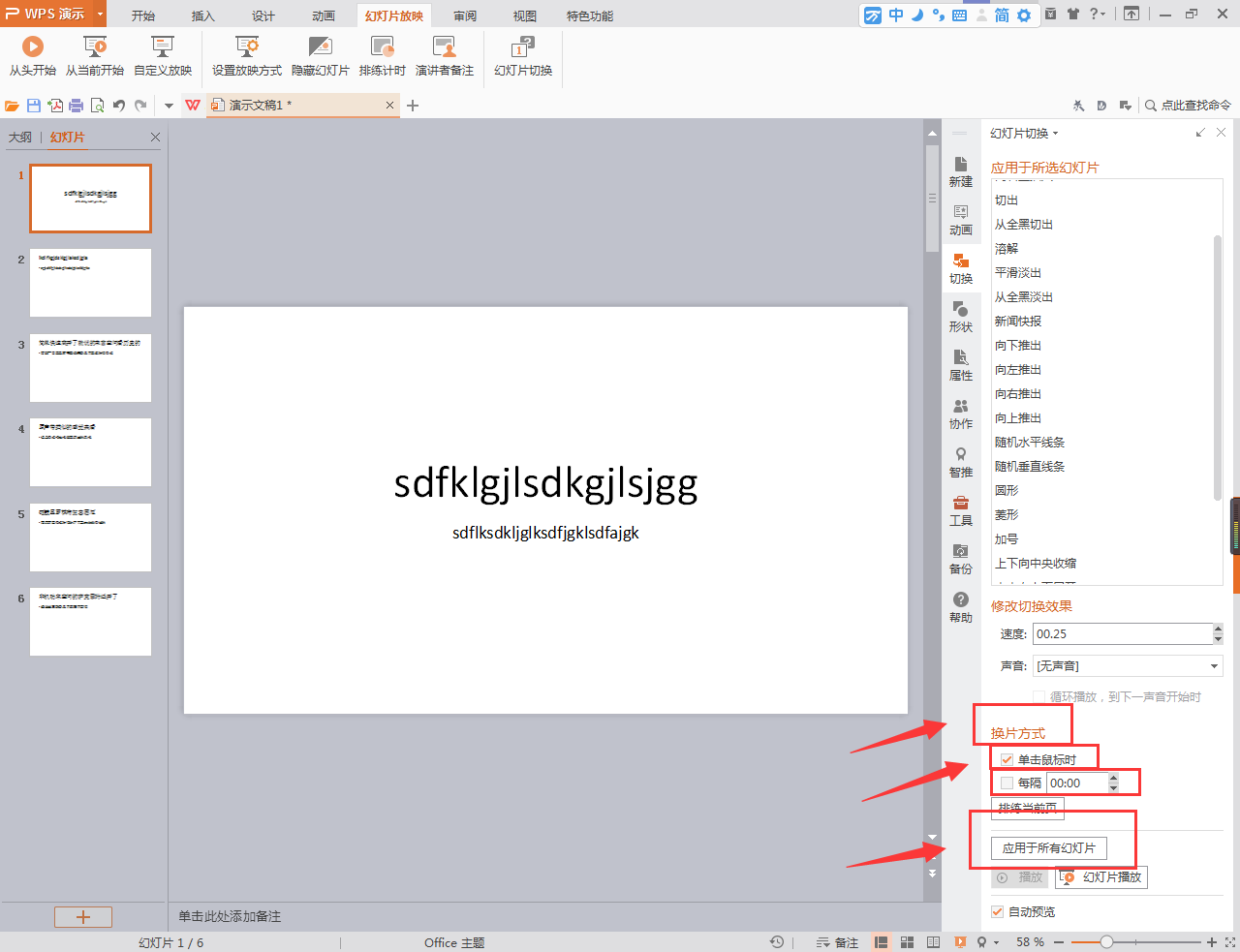Expand the 幻灯片切换 panel title dropdown
This screenshot has width=1240, height=952.
(x=1055, y=134)
